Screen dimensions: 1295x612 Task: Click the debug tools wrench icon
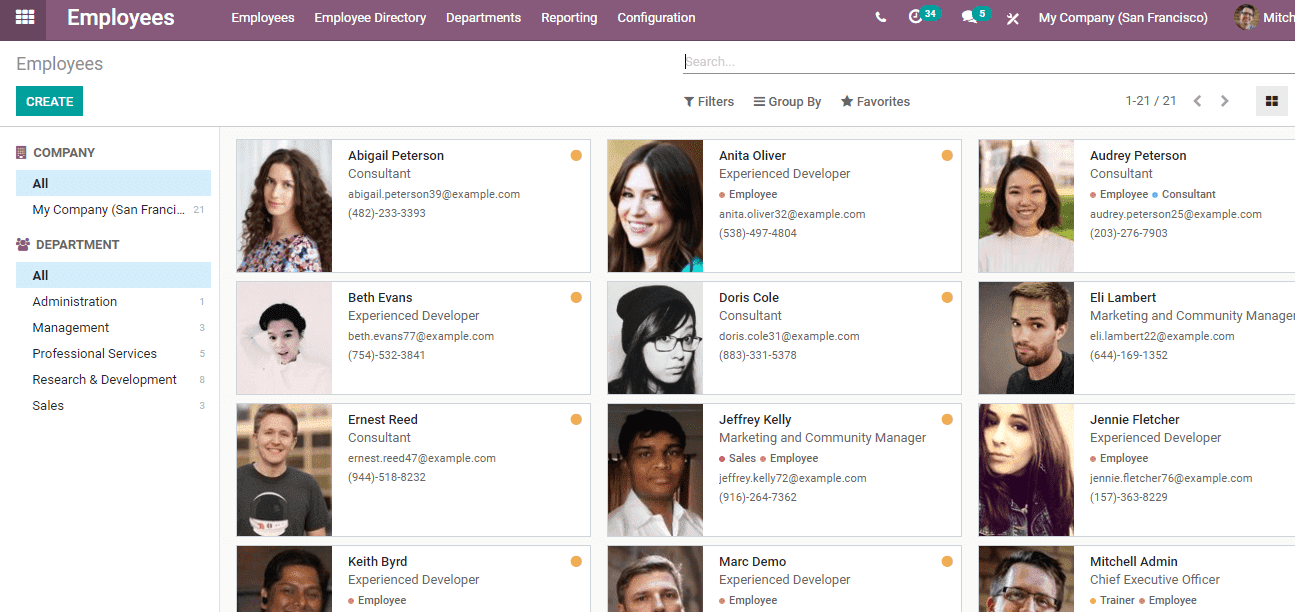click(1012, 18)
